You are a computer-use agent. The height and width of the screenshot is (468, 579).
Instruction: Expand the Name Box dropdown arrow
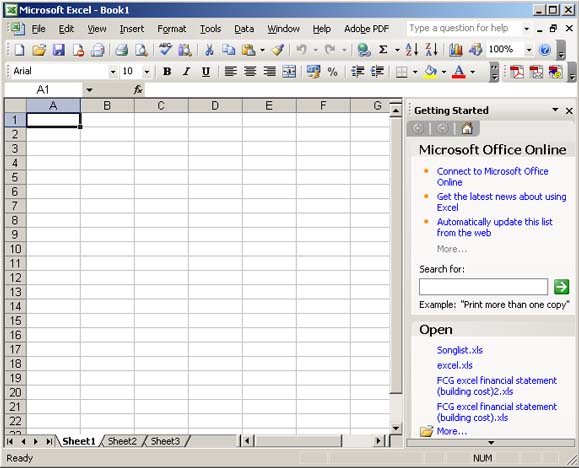(x=89, y=89)
